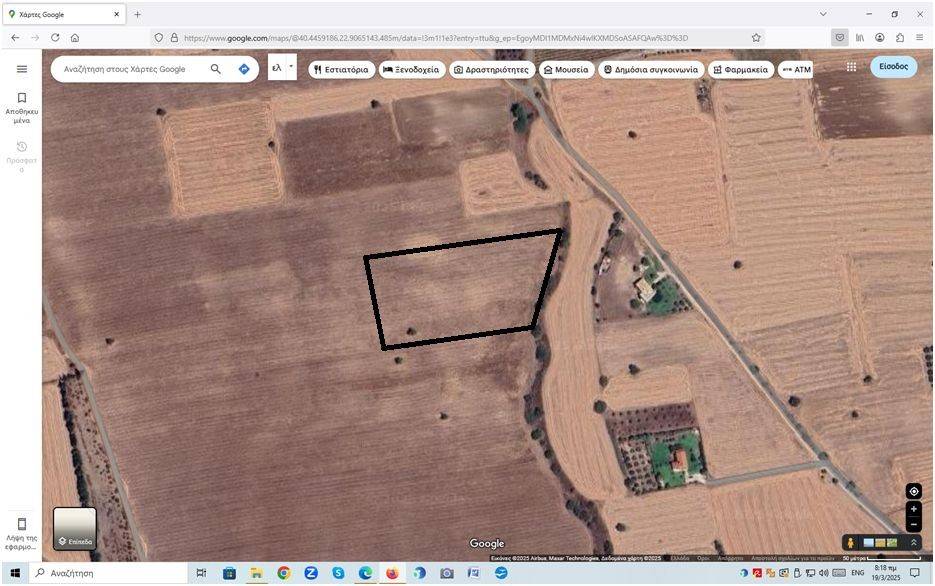Zoom out with the minus button
935x586 pixels.
913,524
